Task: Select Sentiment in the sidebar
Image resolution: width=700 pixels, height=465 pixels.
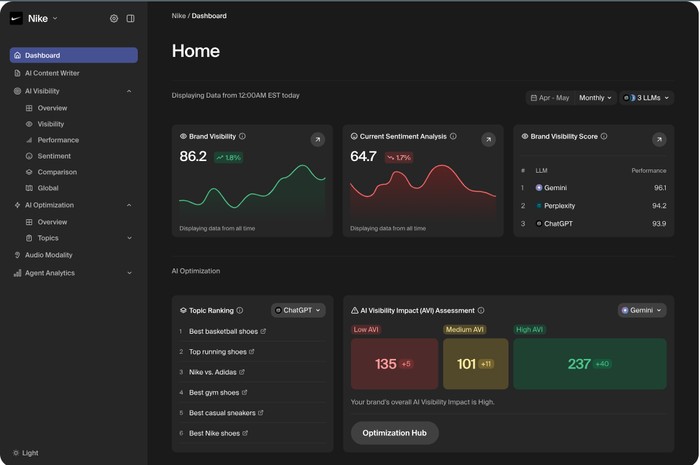Action: (54, 156)
